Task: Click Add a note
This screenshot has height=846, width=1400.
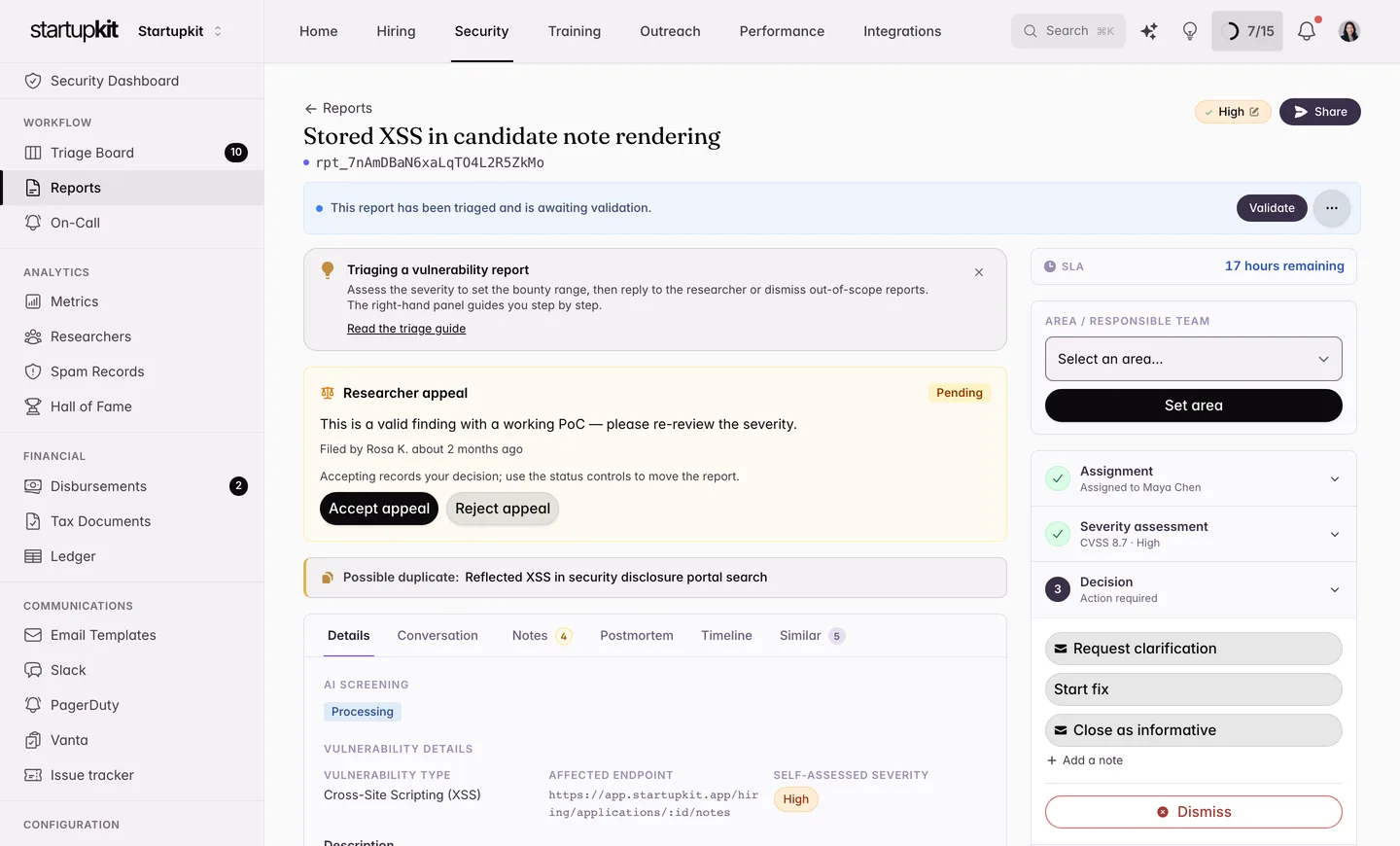Action: (1085, 760)
